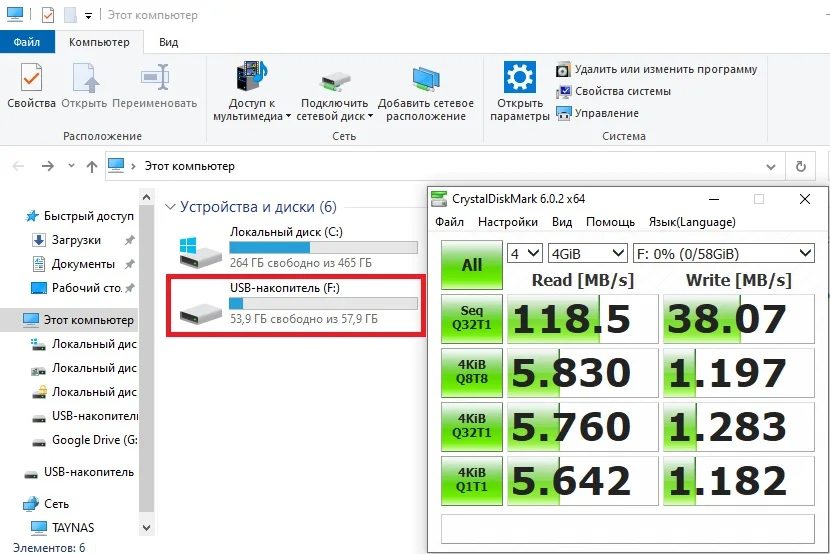830x554 pixels.
Task: Select Быстрый доступ in the navigation pane
Action: [x=80, y=216]
